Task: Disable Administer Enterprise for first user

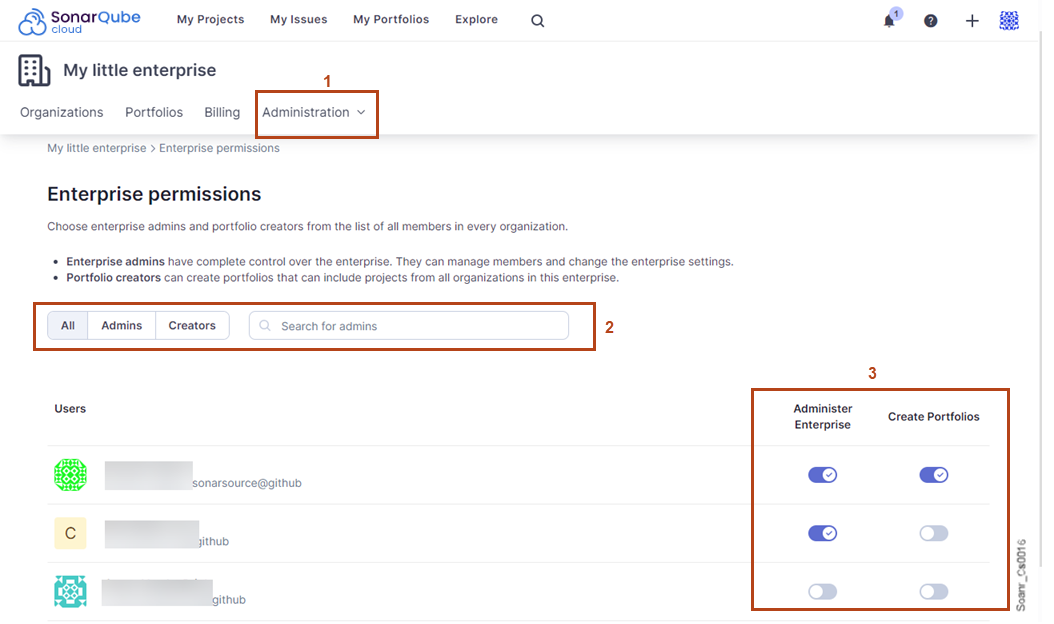Action: tap(822, 475)
